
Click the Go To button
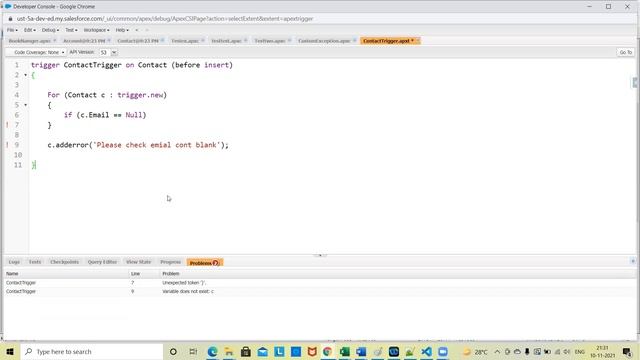click(625, 52)
